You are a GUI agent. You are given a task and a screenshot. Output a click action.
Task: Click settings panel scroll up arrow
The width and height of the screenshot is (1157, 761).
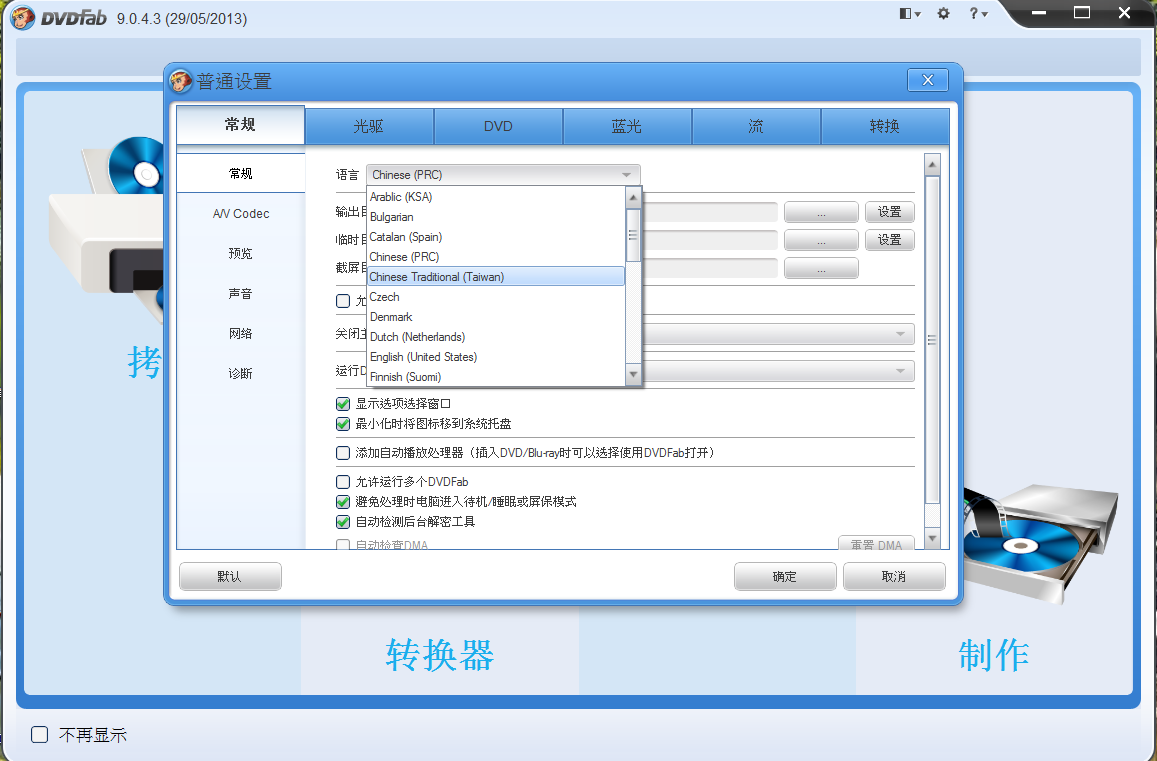coord(932,165)
